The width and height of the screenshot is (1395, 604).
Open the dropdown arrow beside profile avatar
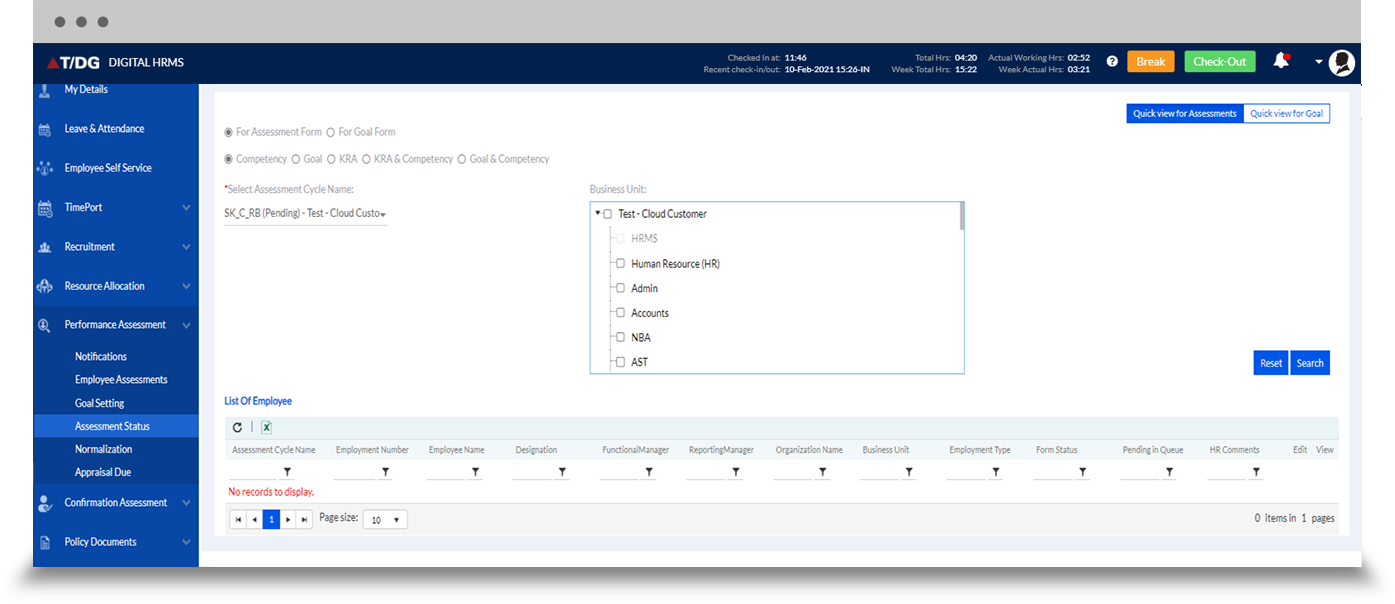pyautogui.click(x=1319, y=62)
